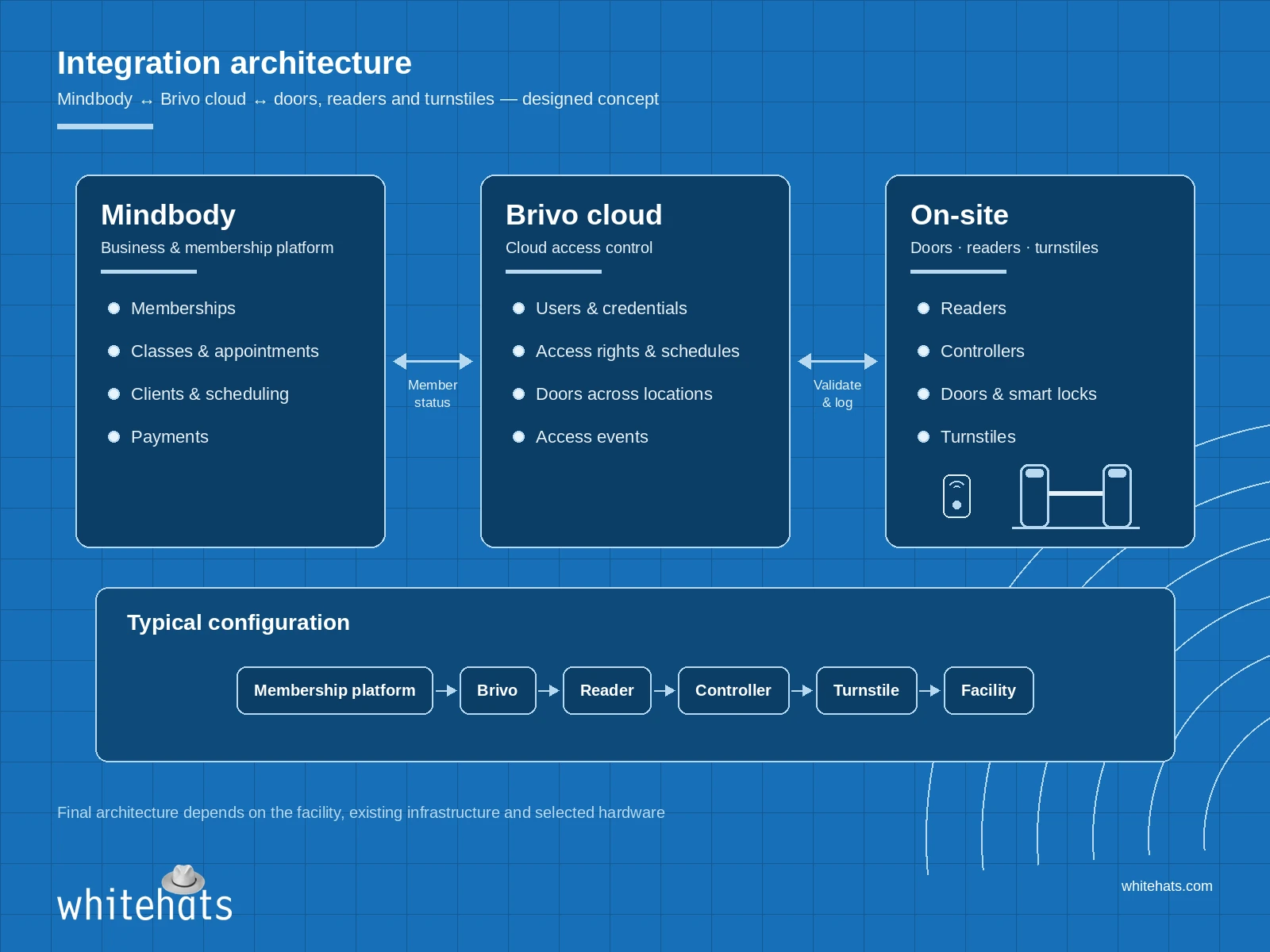The height and width of the screenshot is (952, 1270).
Task: Click the Mindbody–Brivo cloud subtitle line
Action: tap(358, 99)
